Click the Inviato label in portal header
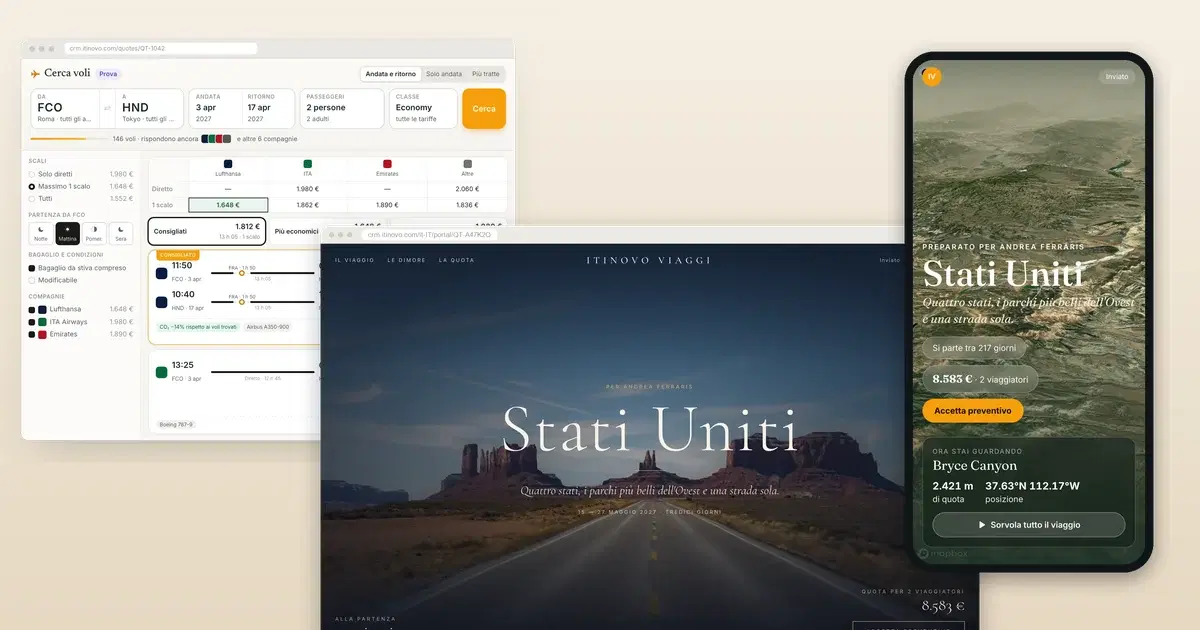Image resolution: width=1200 pixels, height=630 pixels. tap(889, 260)
